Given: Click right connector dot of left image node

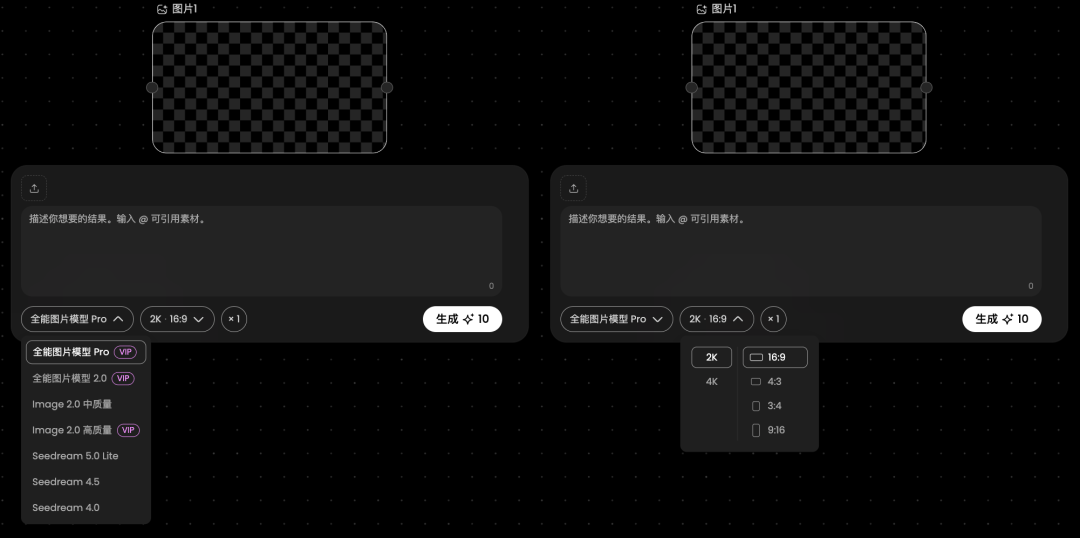Looking at the screenshot, I should [387, 87].
